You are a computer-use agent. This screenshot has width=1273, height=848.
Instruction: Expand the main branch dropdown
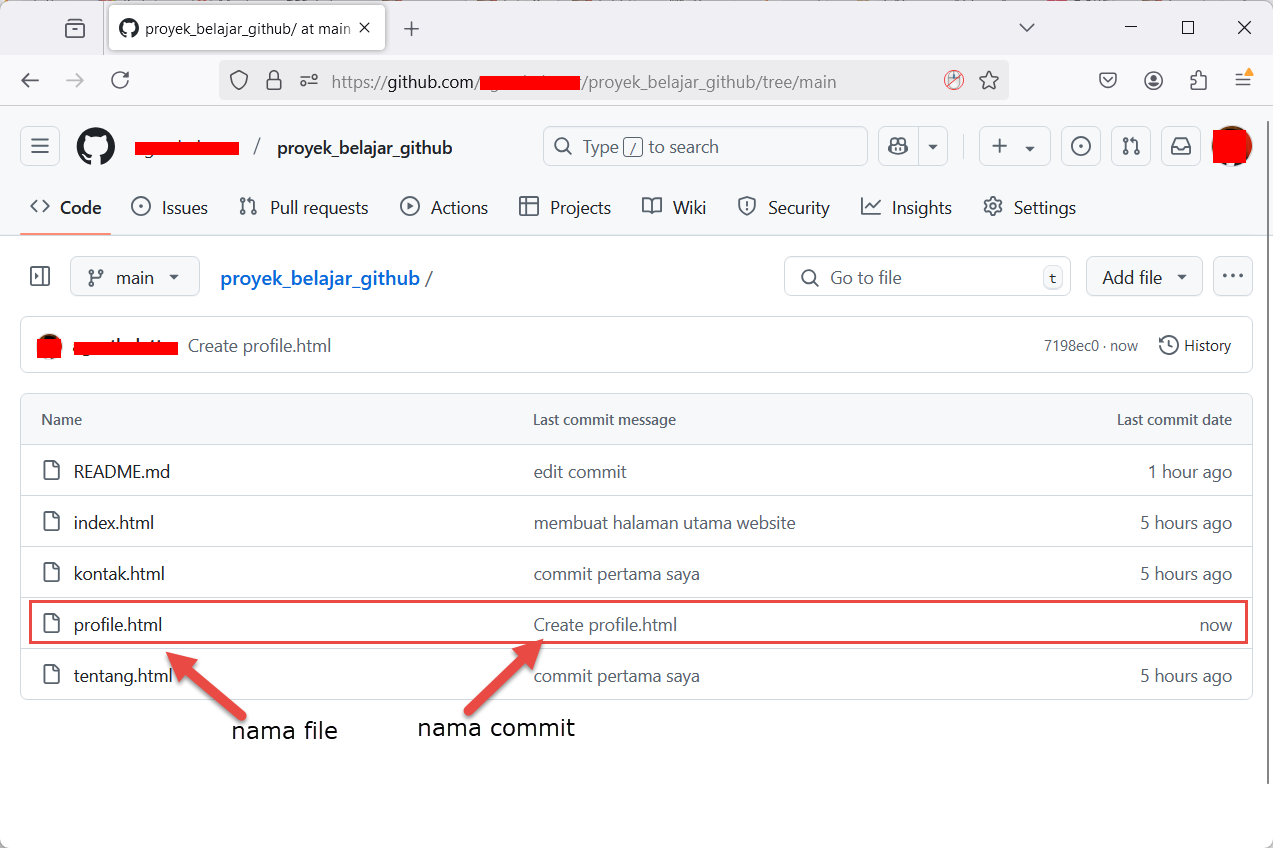(135, 277)
